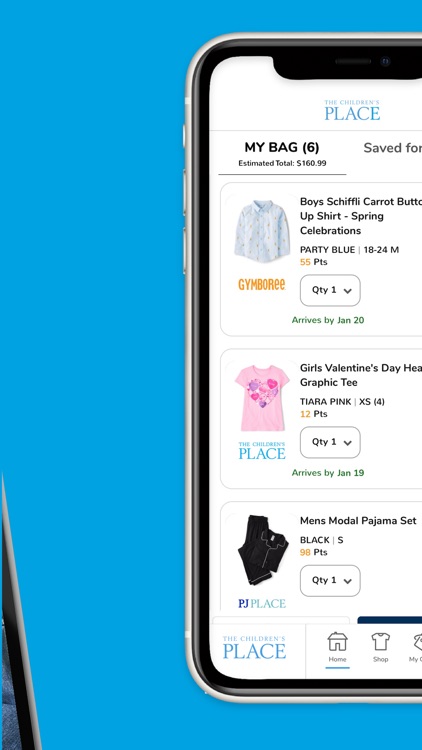Open Qty dropdown for Girls Valentine's Tee
422x750 pixels.
[330, 442]
